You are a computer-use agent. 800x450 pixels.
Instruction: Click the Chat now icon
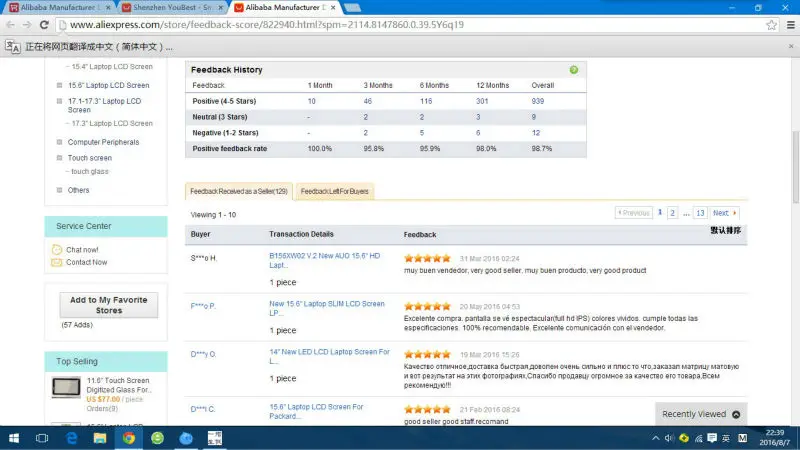tap(57, 249)
